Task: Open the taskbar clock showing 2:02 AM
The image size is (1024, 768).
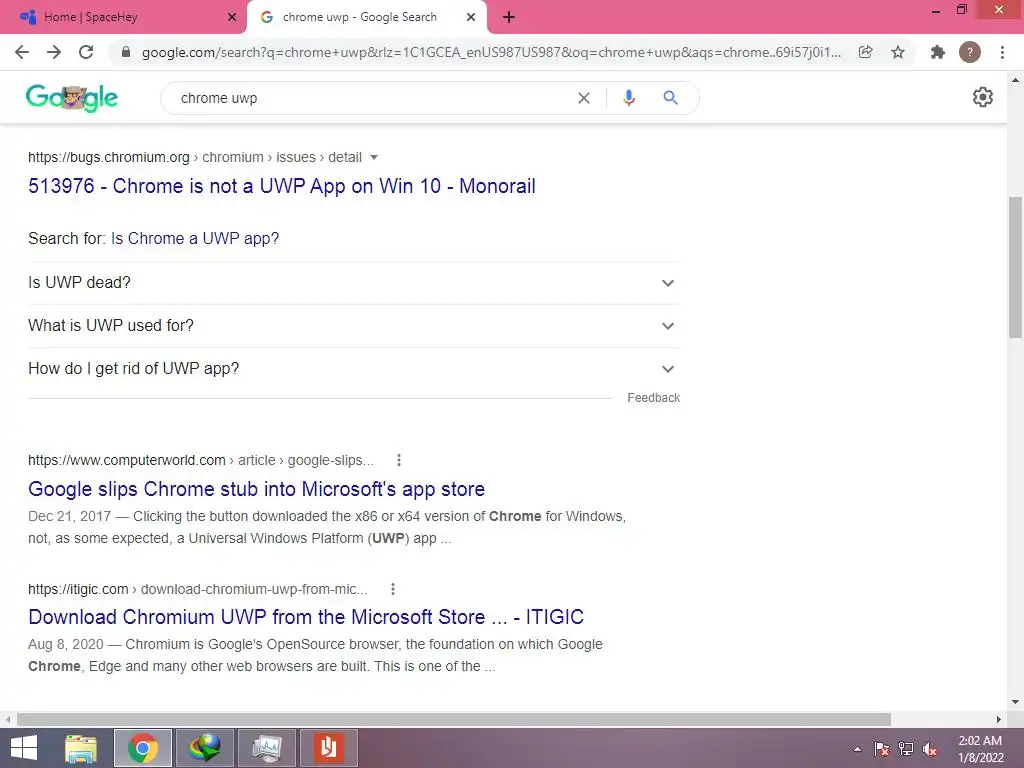Action: tap(980, 749)
